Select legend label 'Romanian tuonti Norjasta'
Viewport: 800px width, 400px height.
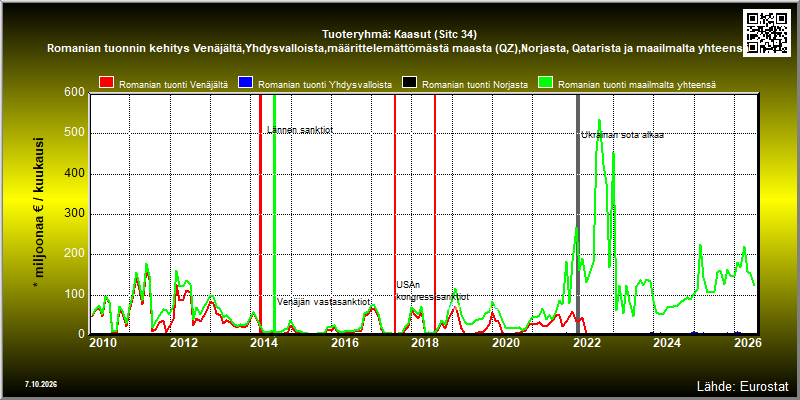[475, 85]
